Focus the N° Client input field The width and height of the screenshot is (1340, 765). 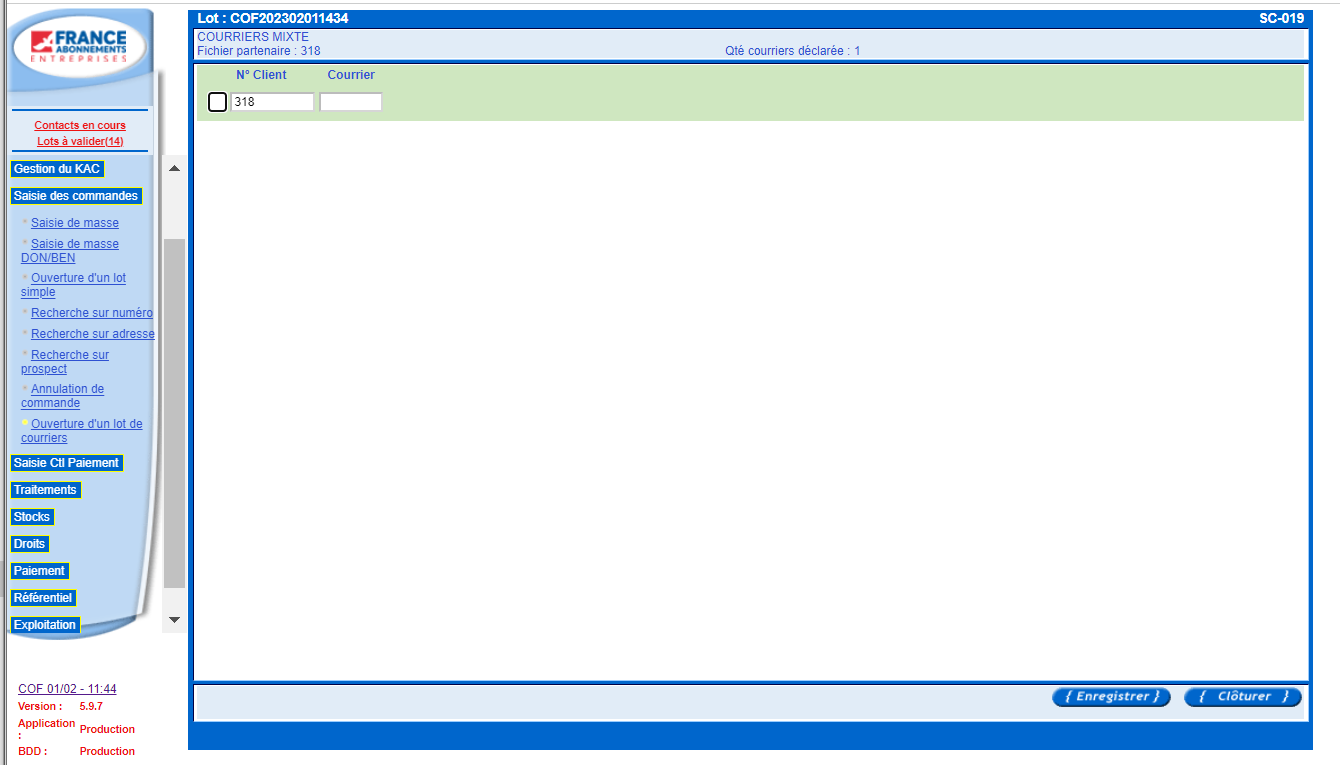coord(272,102)
